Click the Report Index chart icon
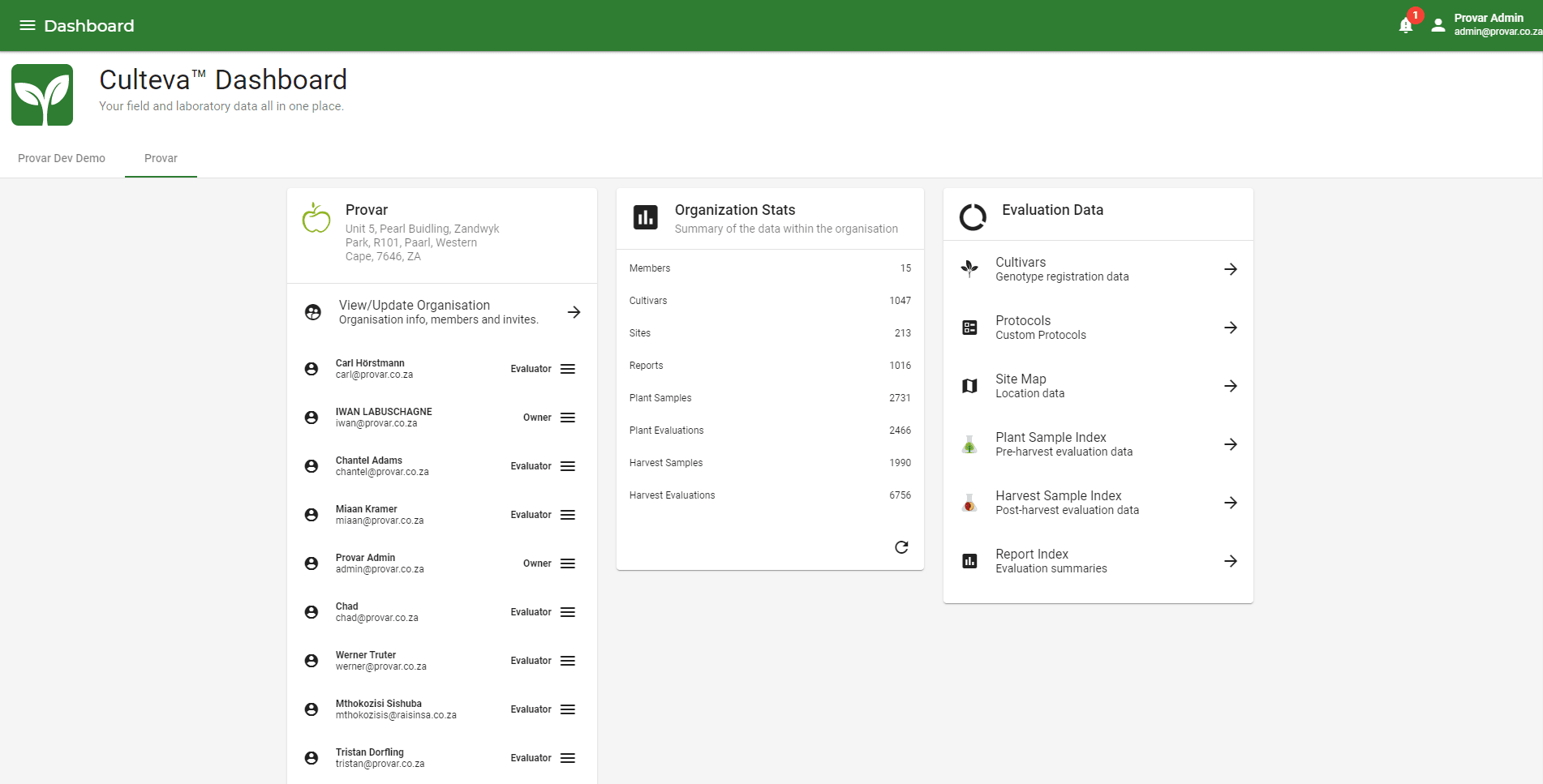Screen dimensions: 1543x784 969,561
